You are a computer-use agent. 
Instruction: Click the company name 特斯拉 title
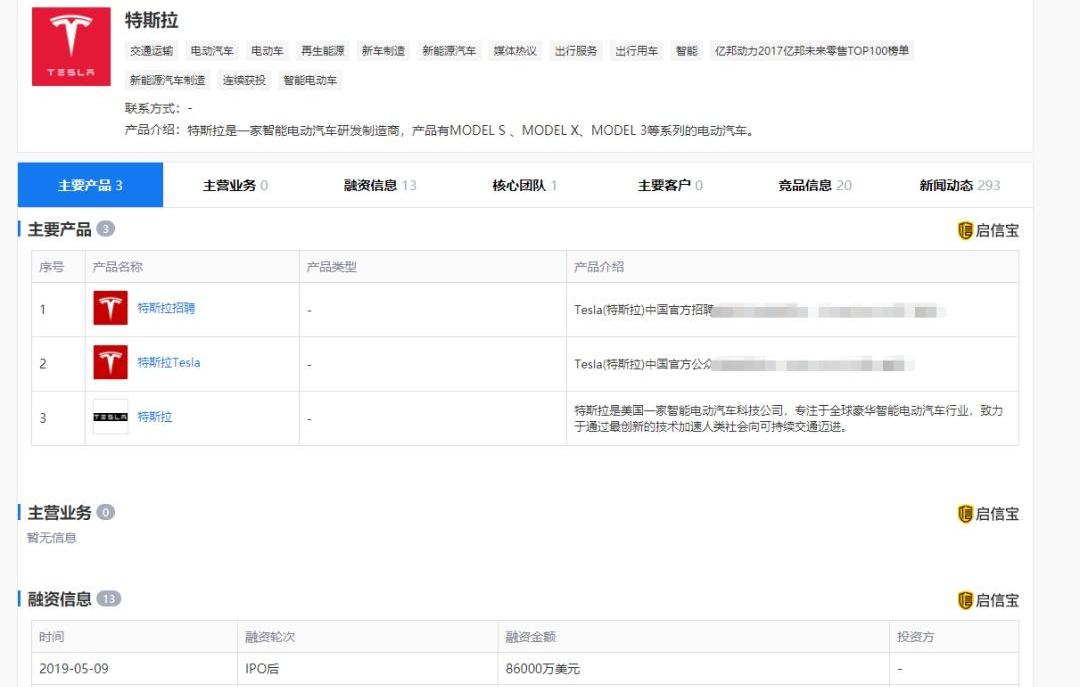tap(152, 20)
